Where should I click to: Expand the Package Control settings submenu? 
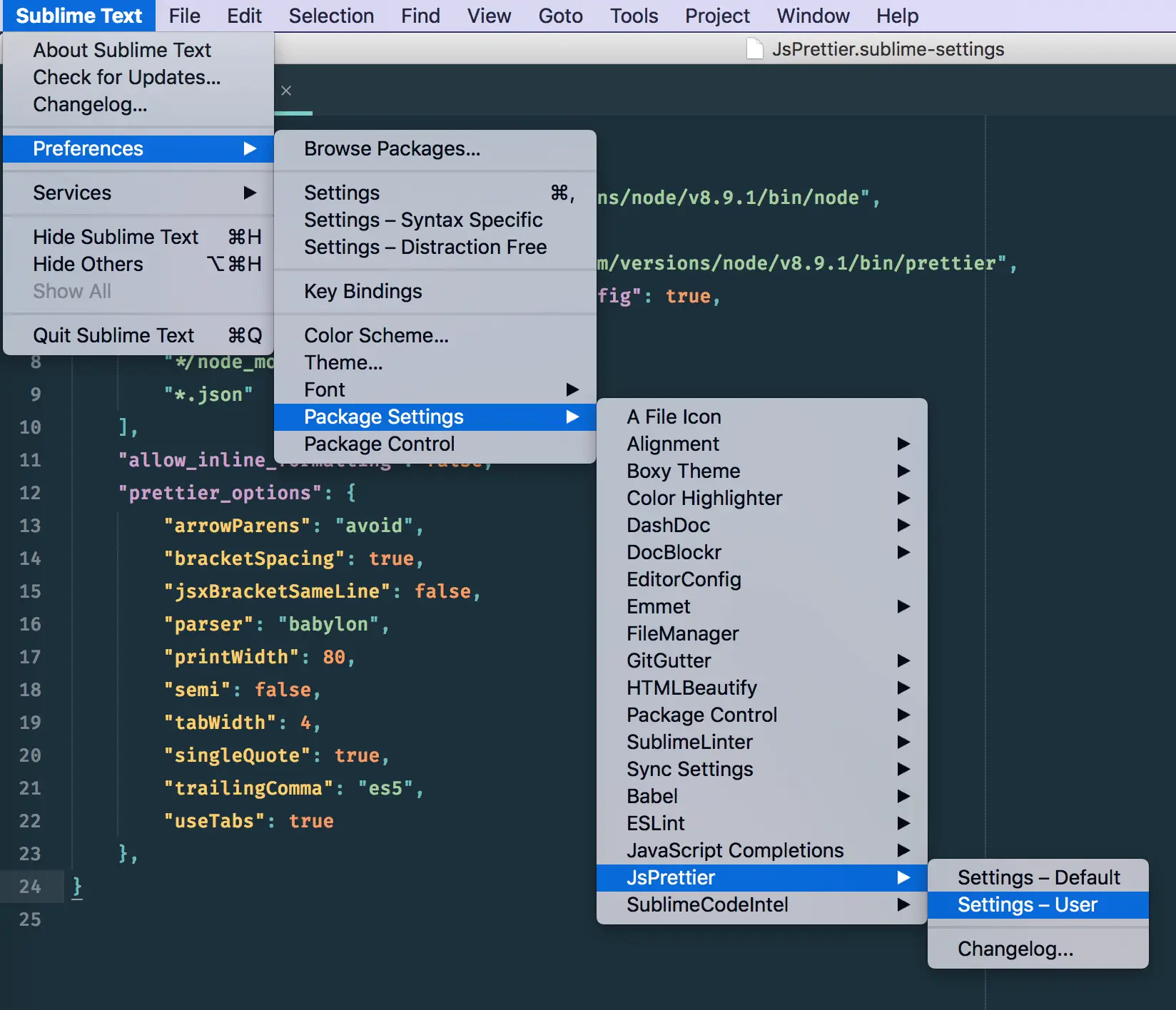762,715
